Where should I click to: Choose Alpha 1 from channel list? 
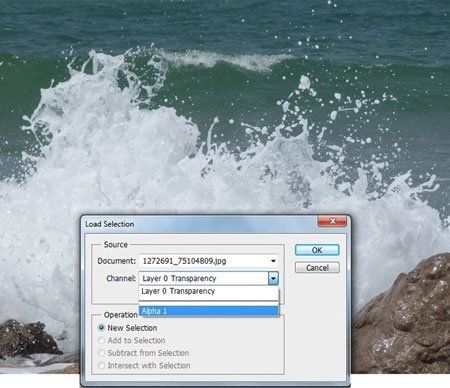[x=209, y=311]
